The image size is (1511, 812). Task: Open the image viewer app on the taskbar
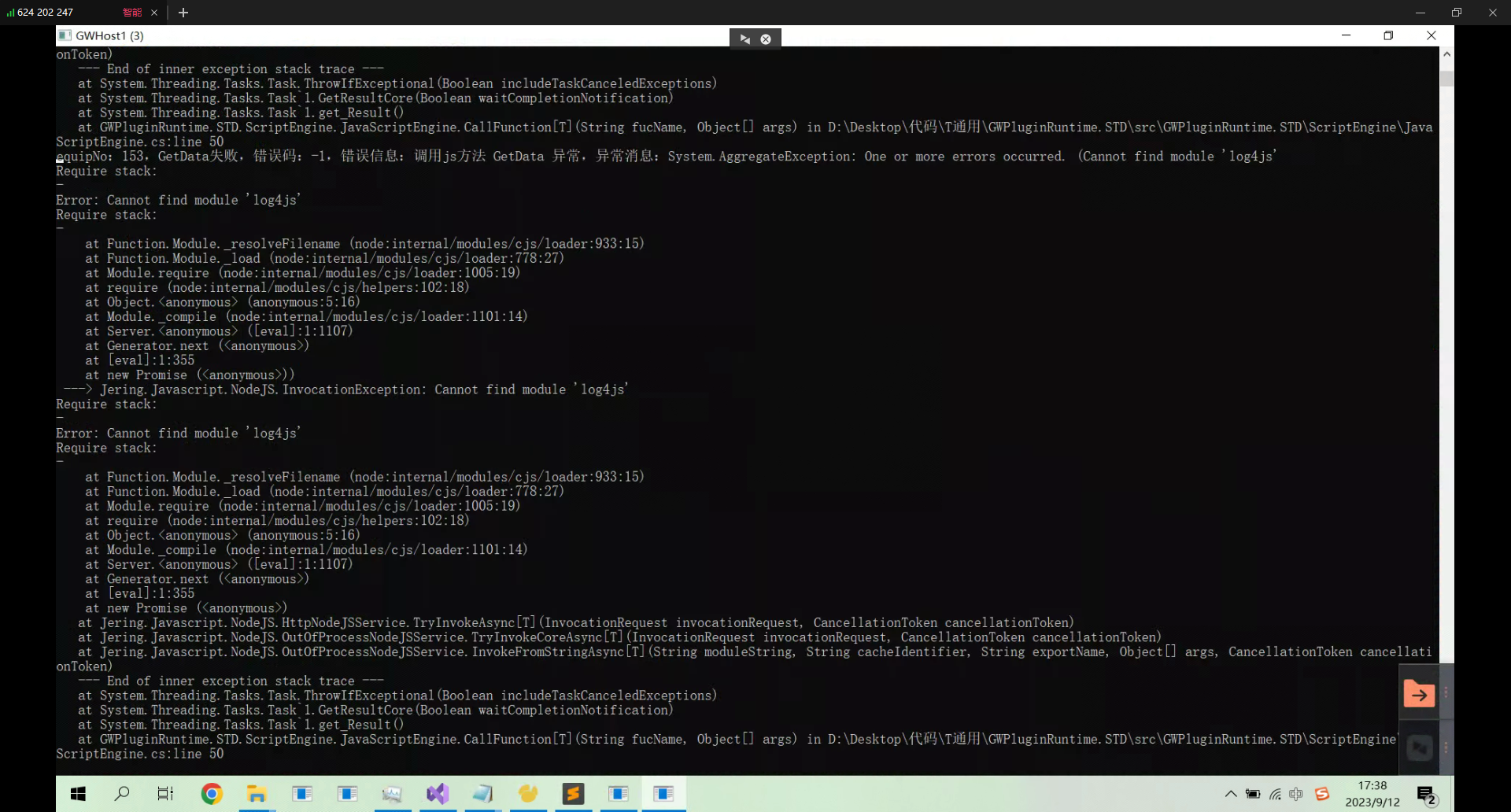point(392,794)
